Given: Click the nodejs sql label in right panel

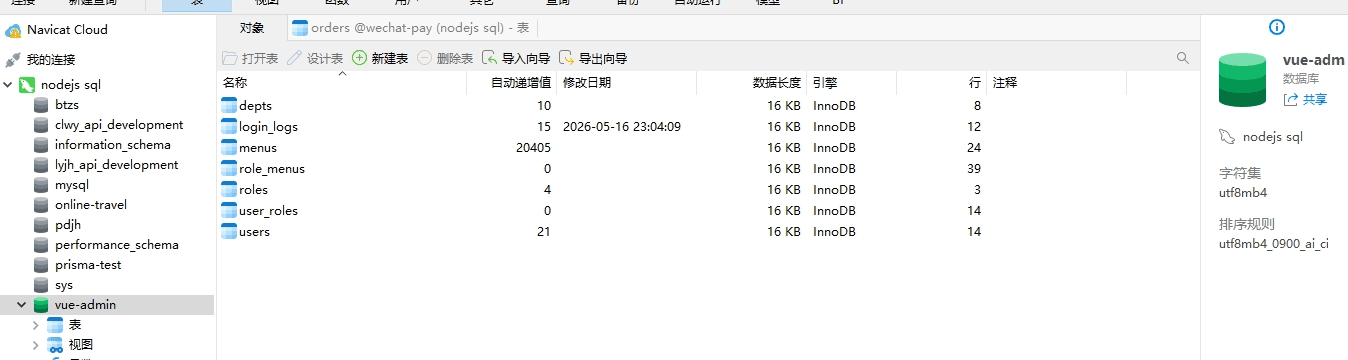Looking at the screenshot, I should pos(1273,137).
